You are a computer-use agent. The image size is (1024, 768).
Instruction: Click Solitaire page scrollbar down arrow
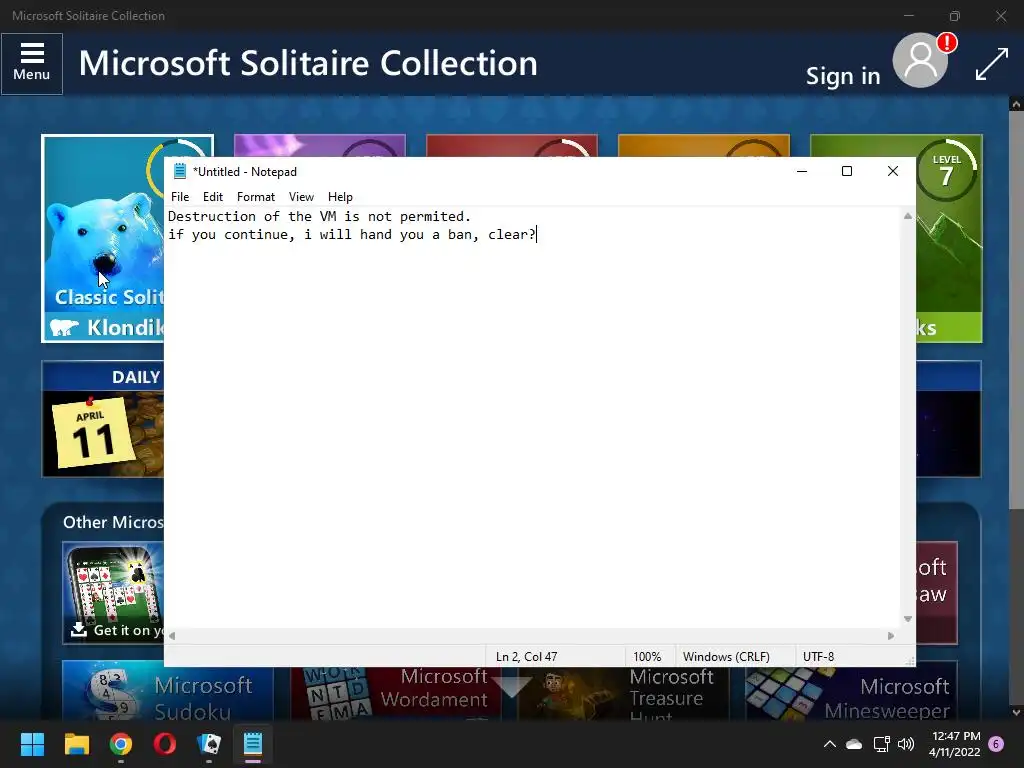point(1016,712)
